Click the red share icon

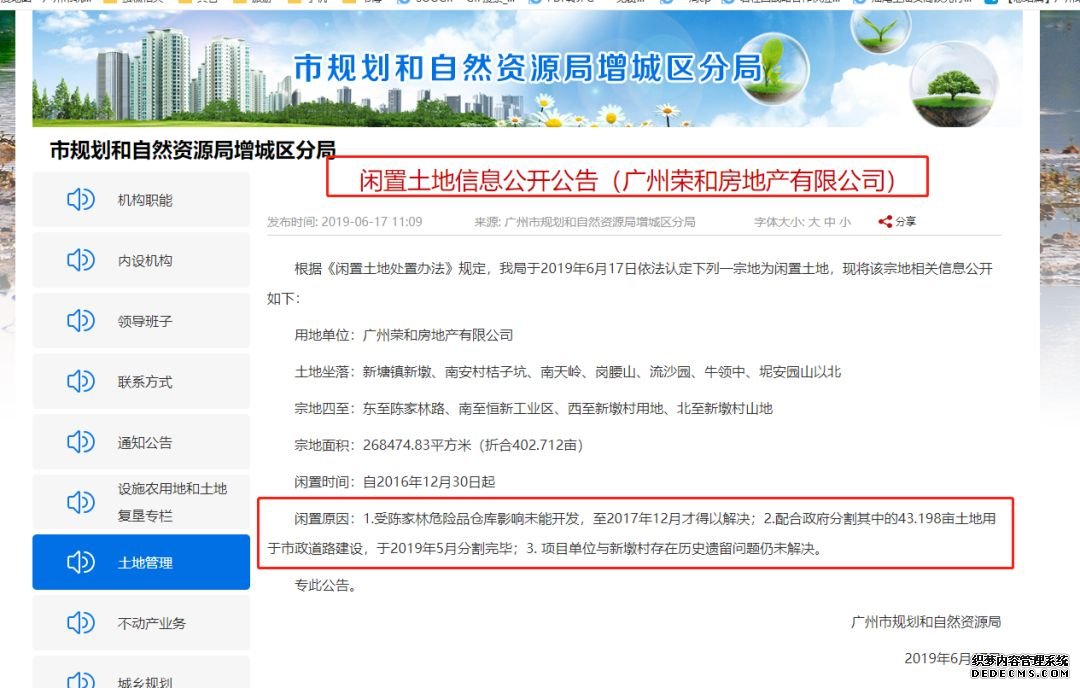pos(885,222)
